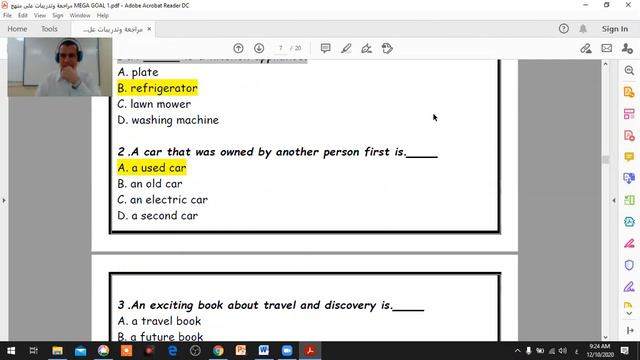Close the open document tab
Screen dimensions: 640x360
149,29
